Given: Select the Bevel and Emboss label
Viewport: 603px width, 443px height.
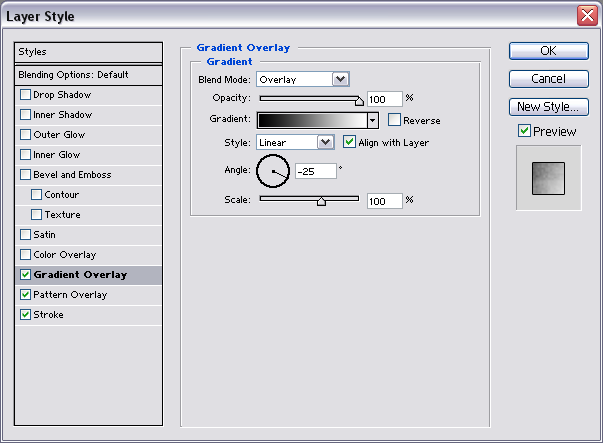Looking at the screenshot, I should 72,175.
